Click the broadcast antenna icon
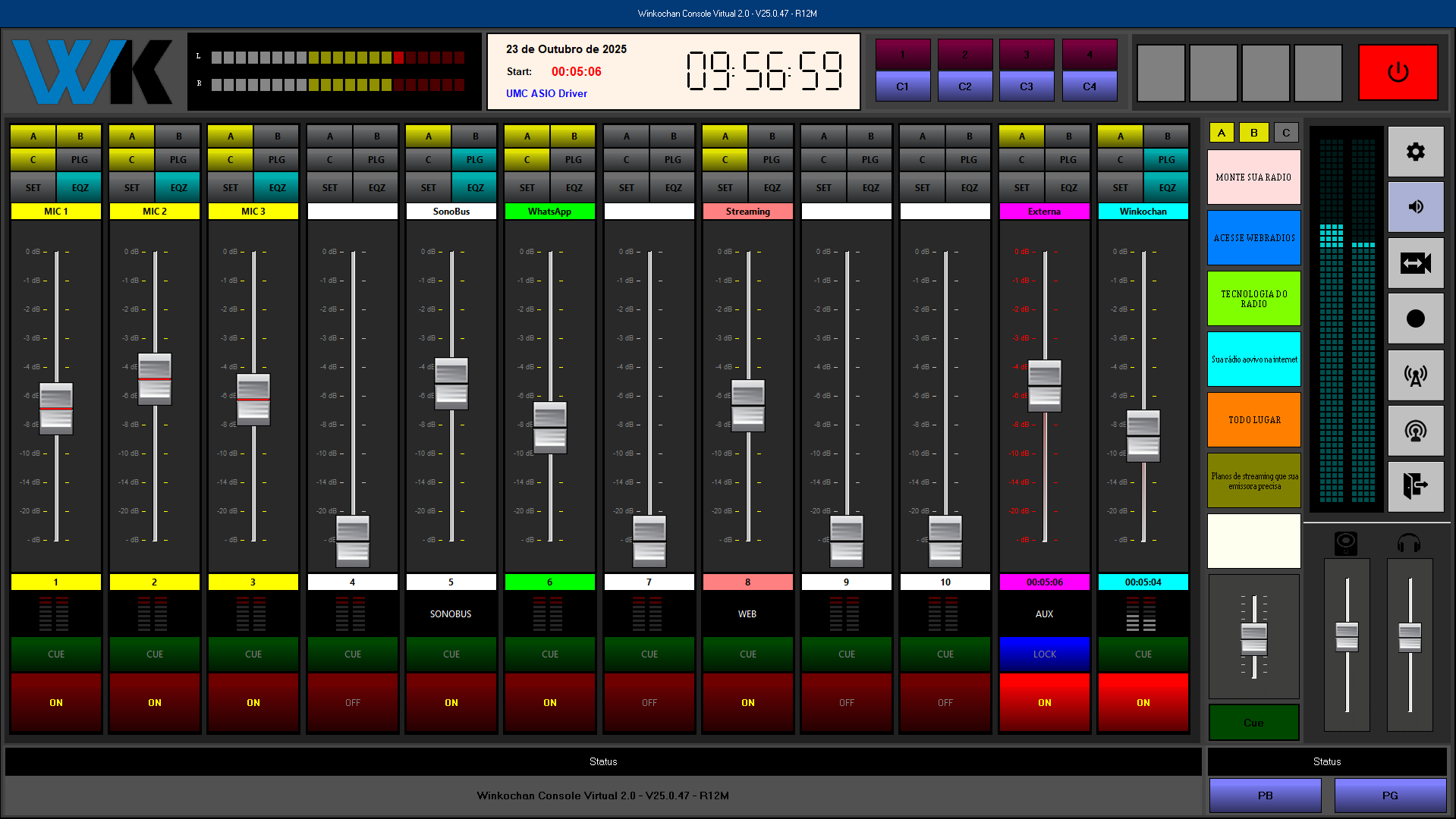The height and width of the screenshot is (819, 1456). click(x=1416, y=375)
